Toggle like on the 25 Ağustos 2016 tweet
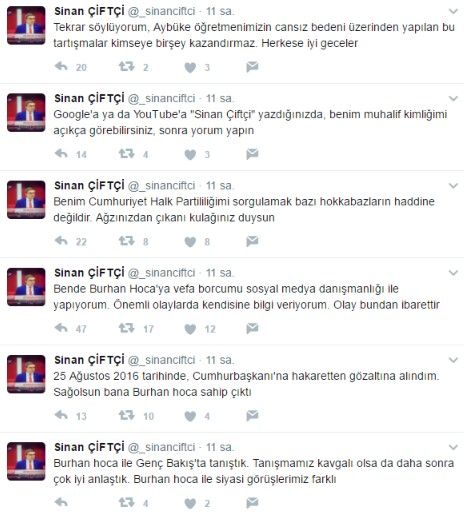The width and height of the screenshot is (464, 530). point(190,416)
